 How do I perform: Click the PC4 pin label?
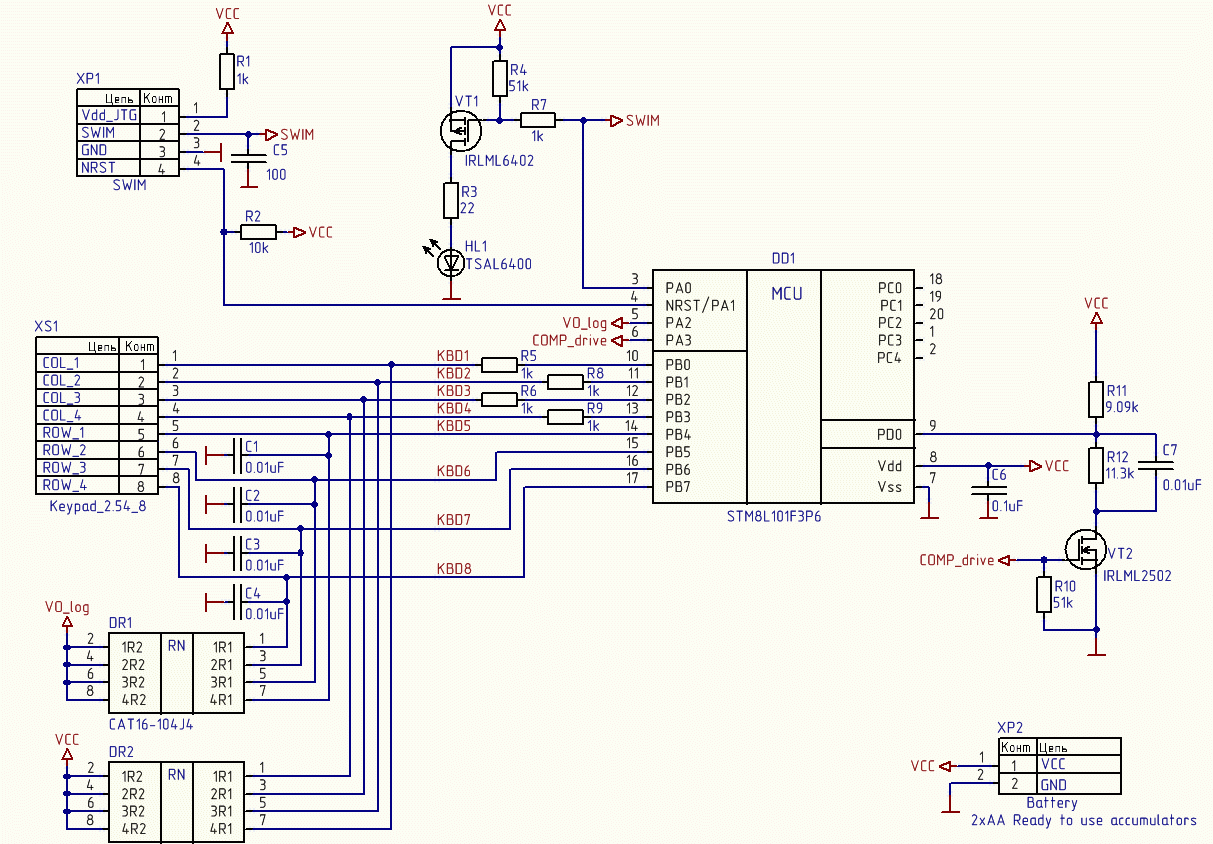point(890,357)
